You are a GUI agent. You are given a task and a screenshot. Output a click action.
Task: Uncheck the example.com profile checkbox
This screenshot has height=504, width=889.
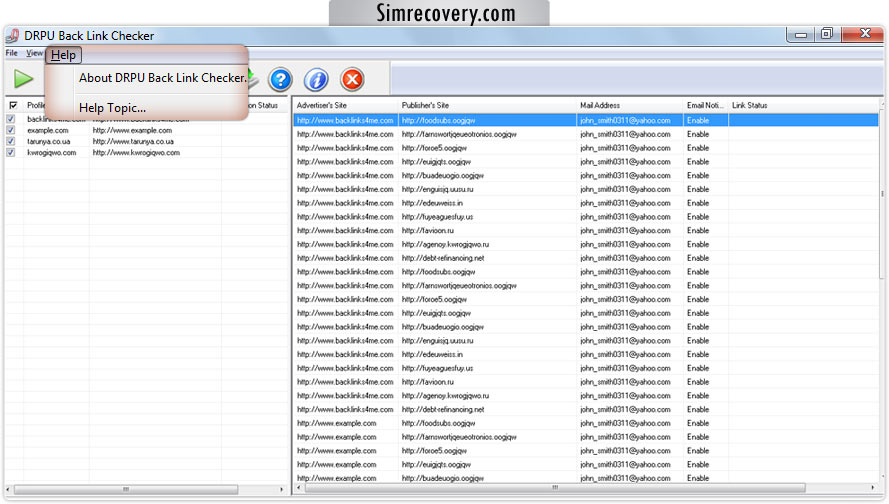(11, 130)
